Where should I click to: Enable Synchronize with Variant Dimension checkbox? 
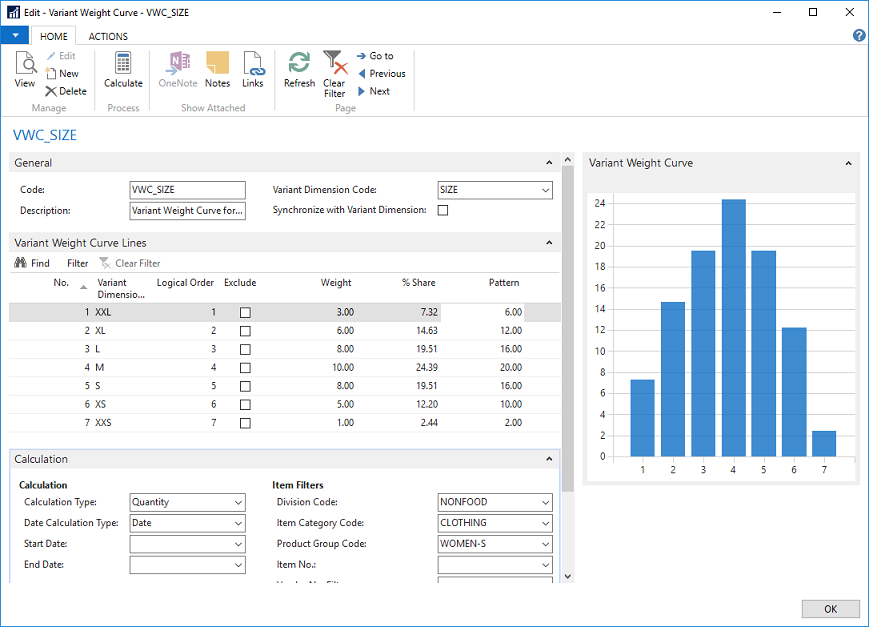click(x=443, y=211)
